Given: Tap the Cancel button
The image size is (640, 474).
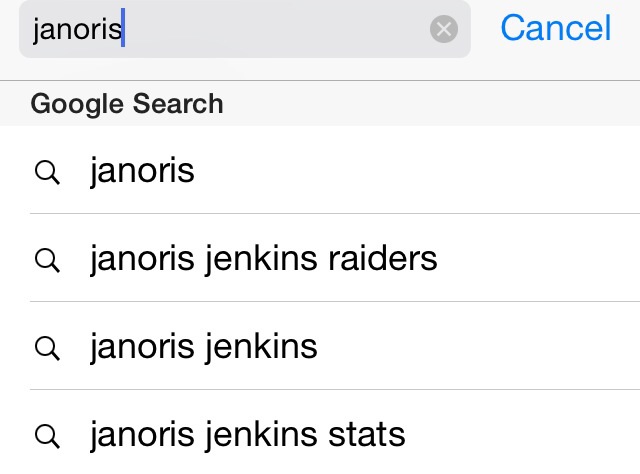Looking at the screenshot, I should [x=556, y=28].
